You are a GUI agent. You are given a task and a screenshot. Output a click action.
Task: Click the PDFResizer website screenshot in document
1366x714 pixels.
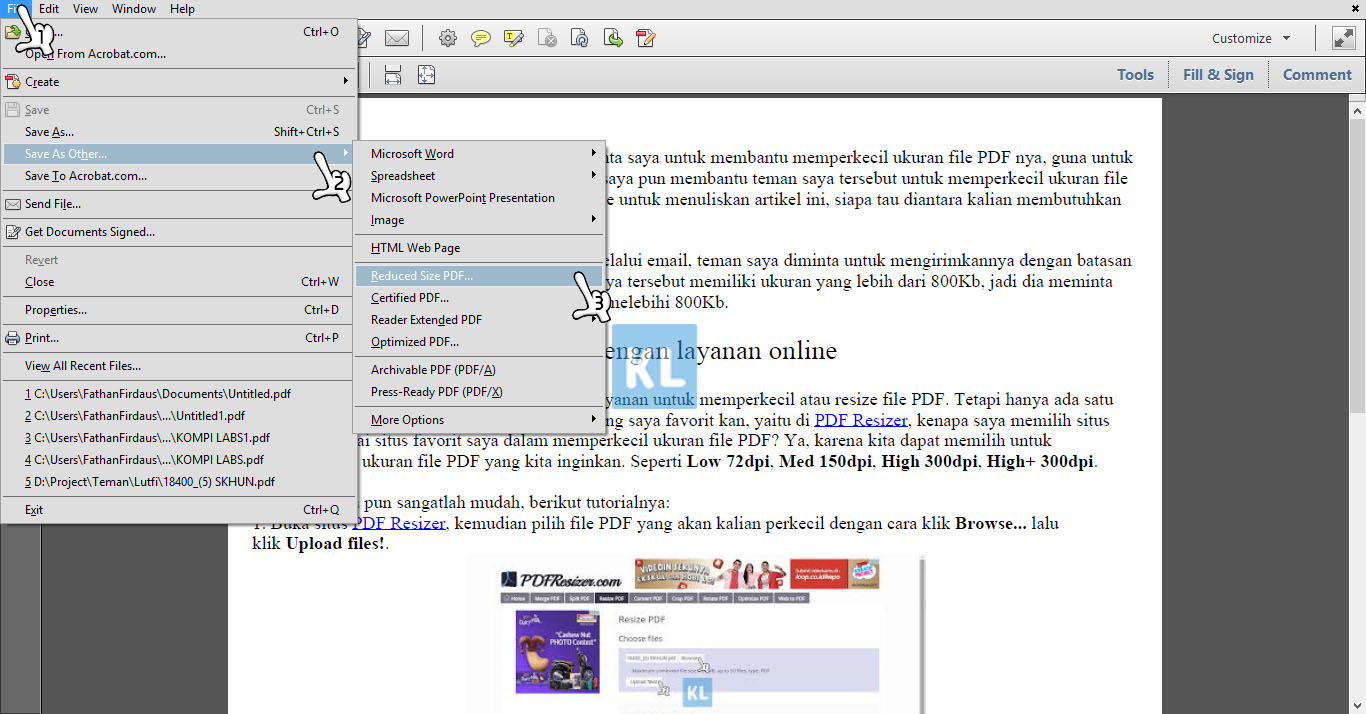pos(696,635)
